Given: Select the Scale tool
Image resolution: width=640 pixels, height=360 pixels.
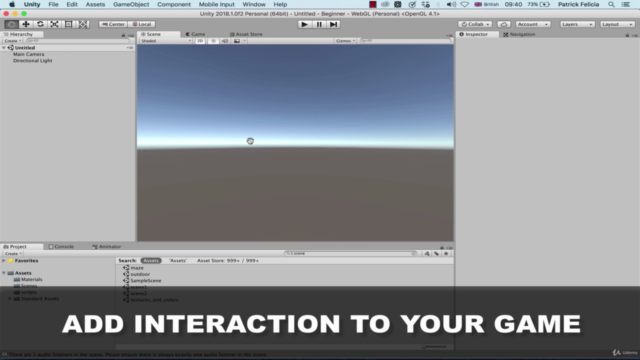Looking at the screenshot, I should [54, 24].
